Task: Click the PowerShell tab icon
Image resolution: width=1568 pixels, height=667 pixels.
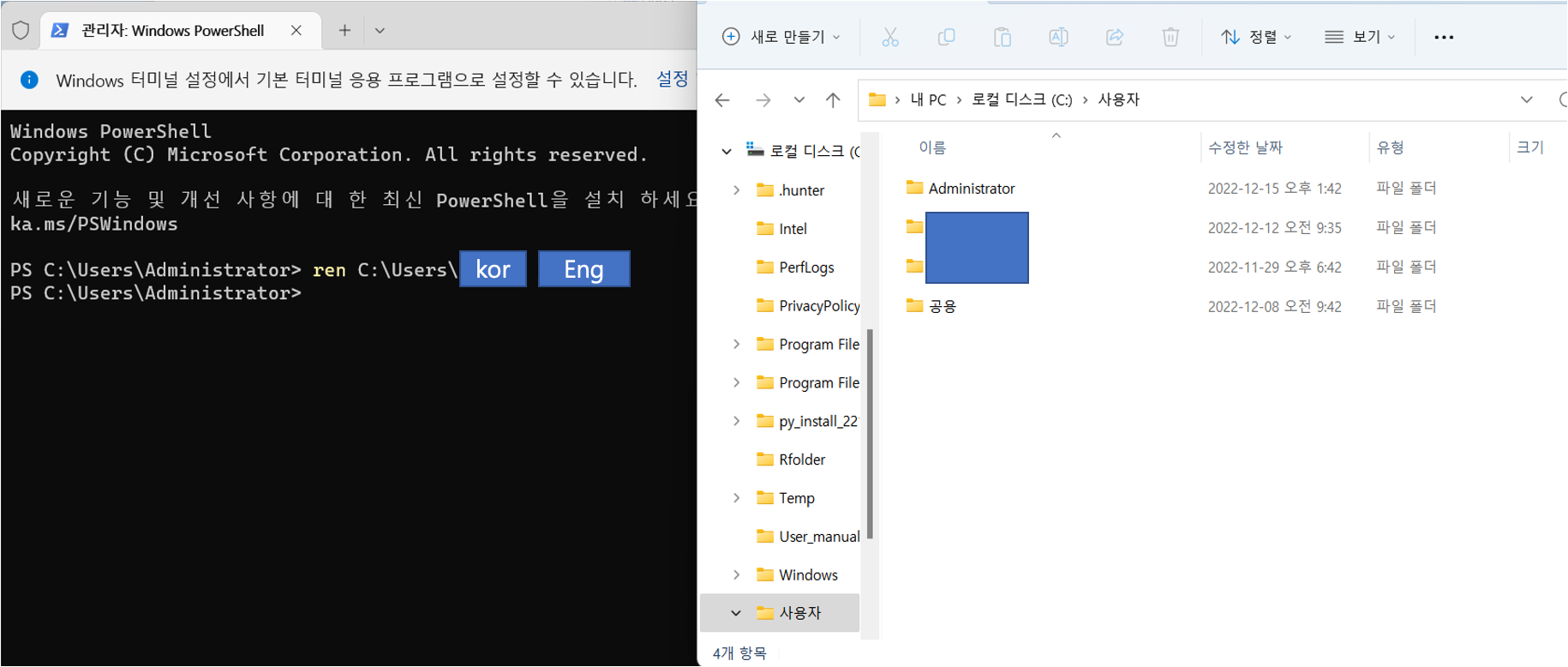Action: (x=59, y=30)
